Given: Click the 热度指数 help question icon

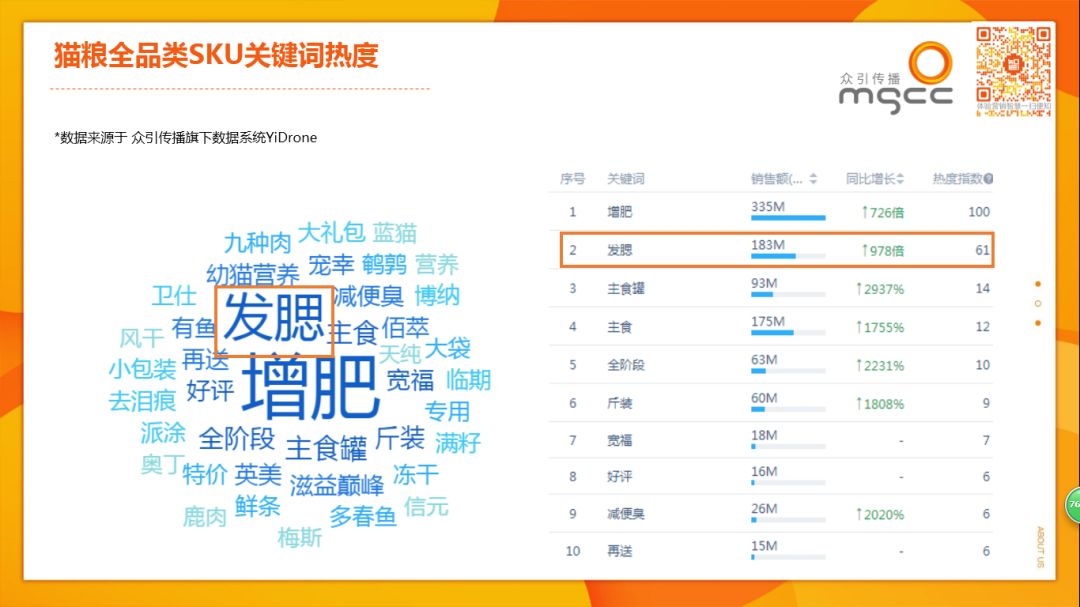Looking at the screenshot, I should 988,179.
